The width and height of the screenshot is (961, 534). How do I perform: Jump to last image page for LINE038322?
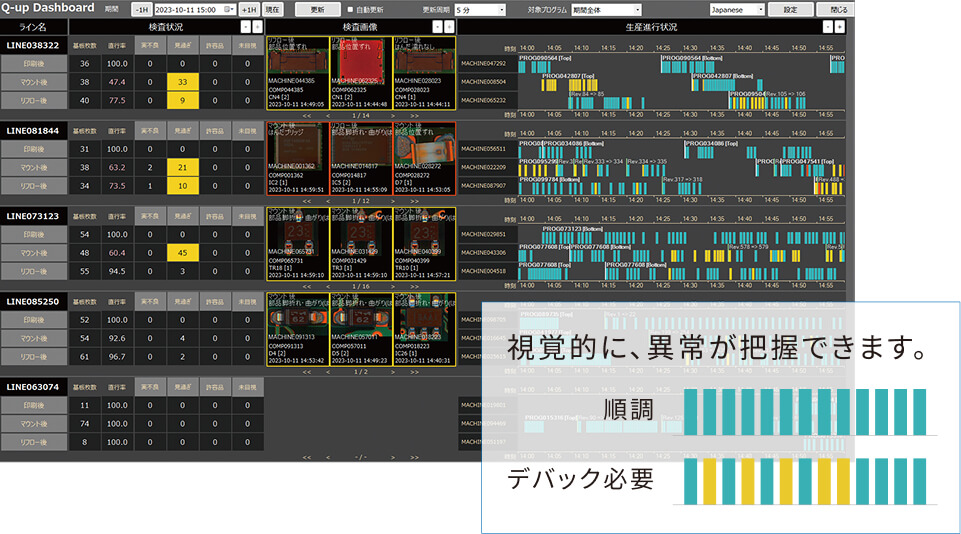(414, 115)
